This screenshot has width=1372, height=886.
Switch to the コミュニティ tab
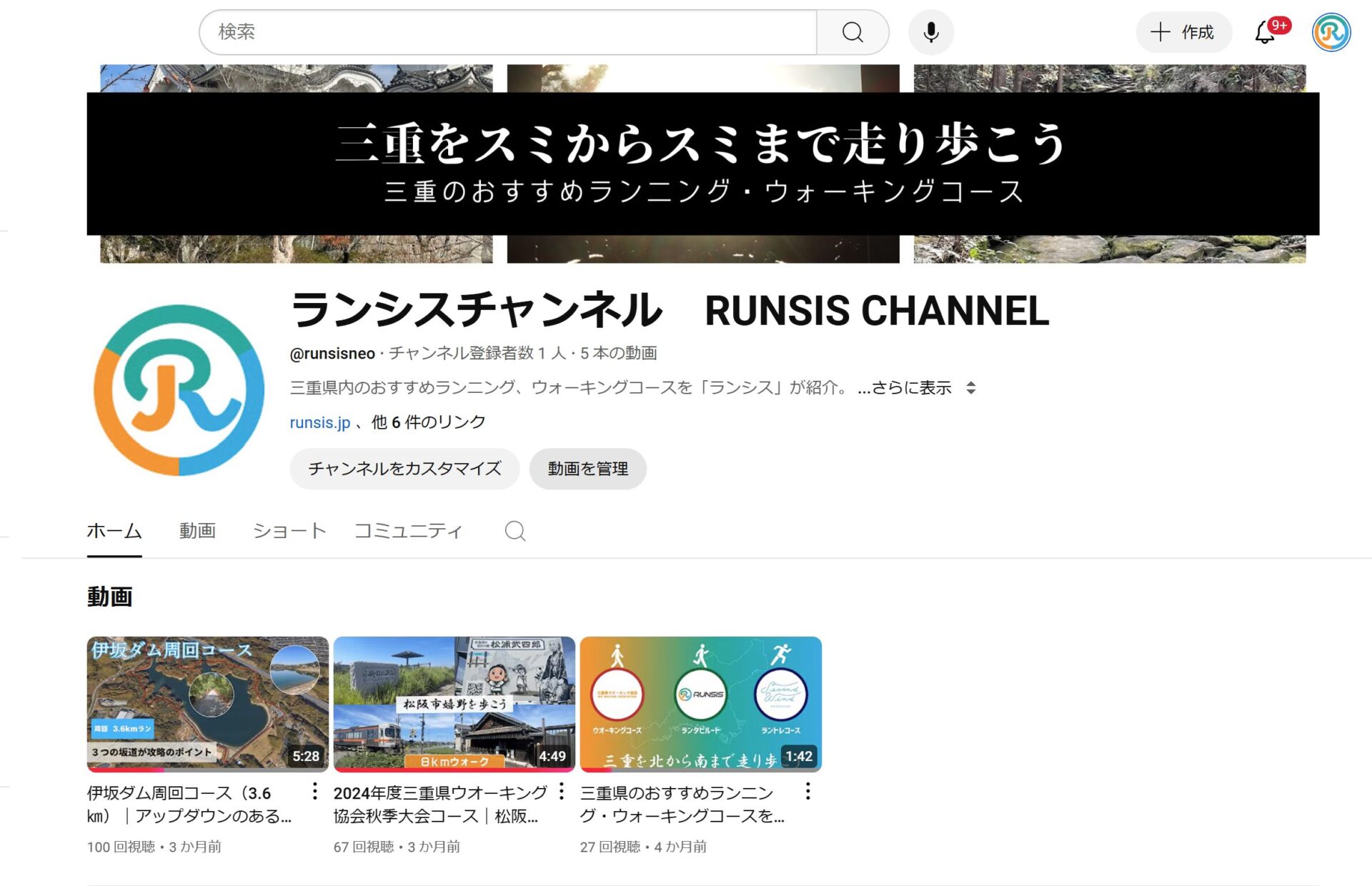coord(409,531)
